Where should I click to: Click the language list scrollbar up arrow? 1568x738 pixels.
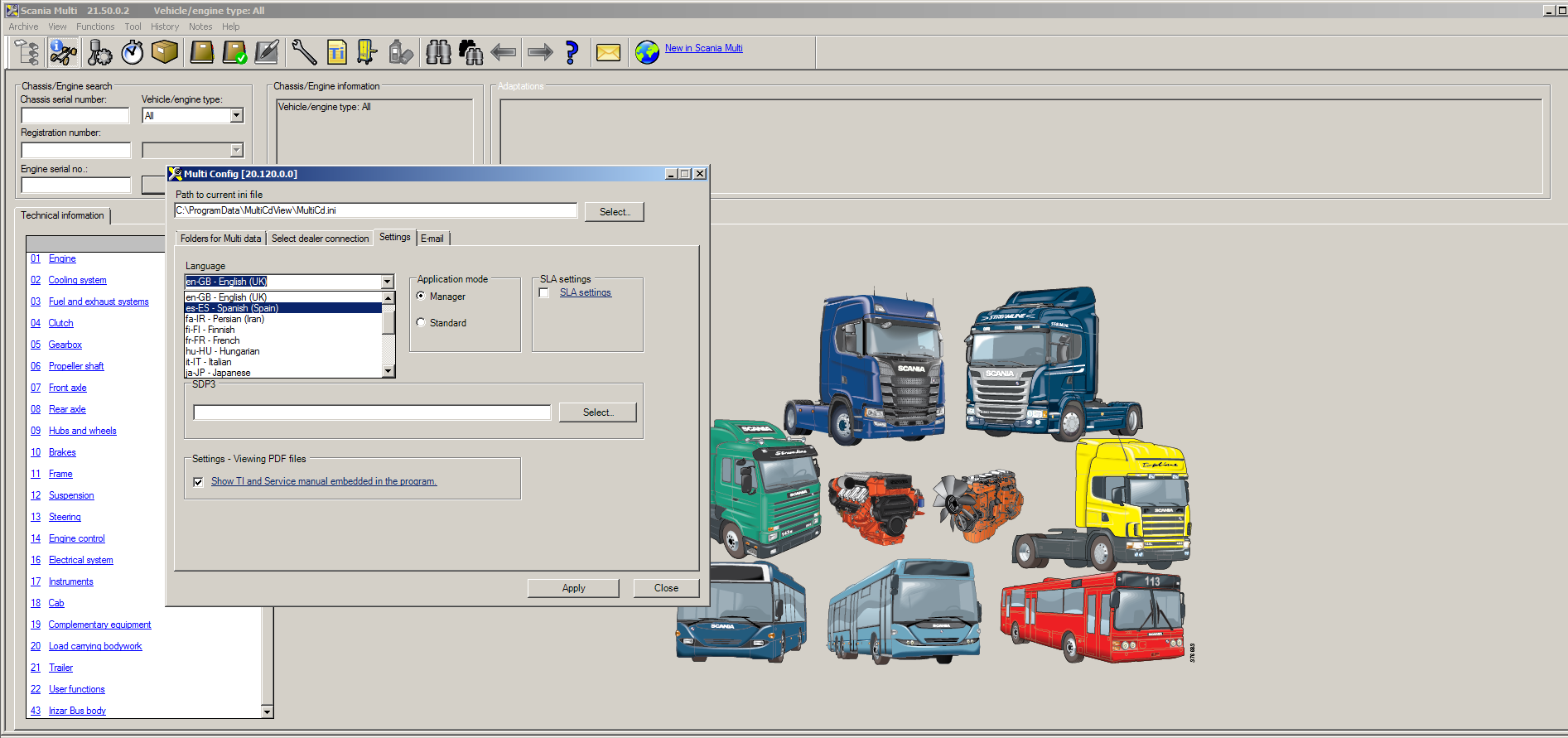point(388,297)
